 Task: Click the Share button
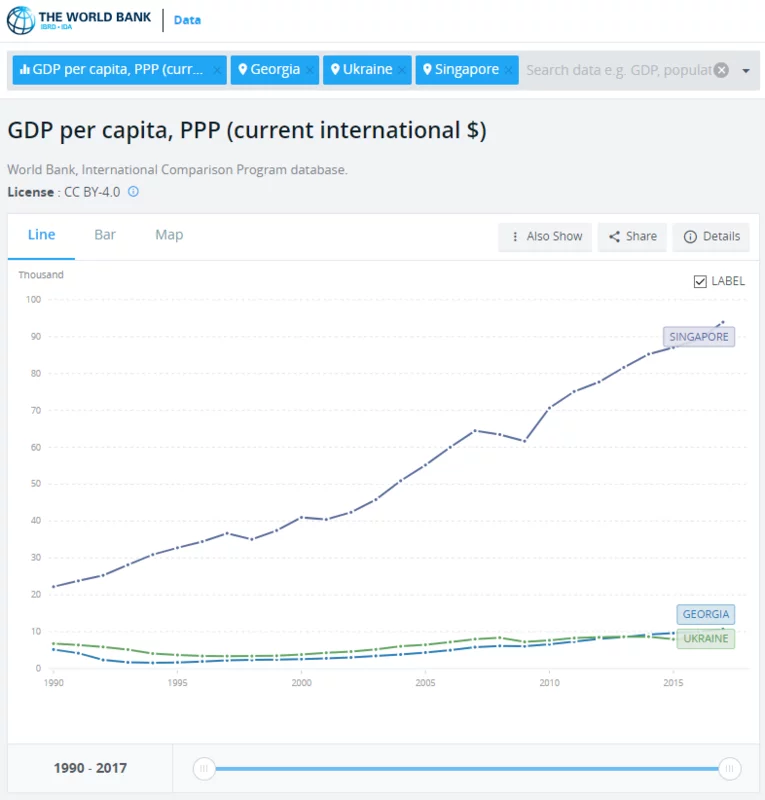[633, 236]
